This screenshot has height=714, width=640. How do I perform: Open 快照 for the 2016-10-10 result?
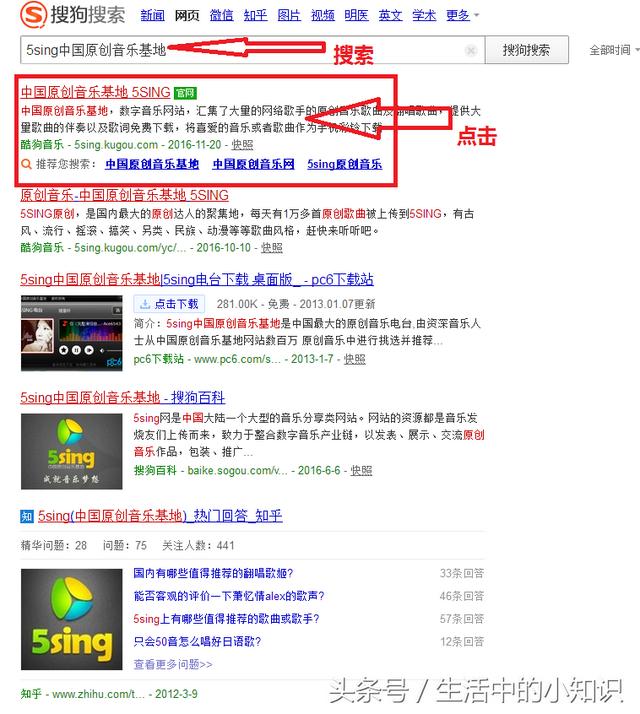[x=271, y=248]
